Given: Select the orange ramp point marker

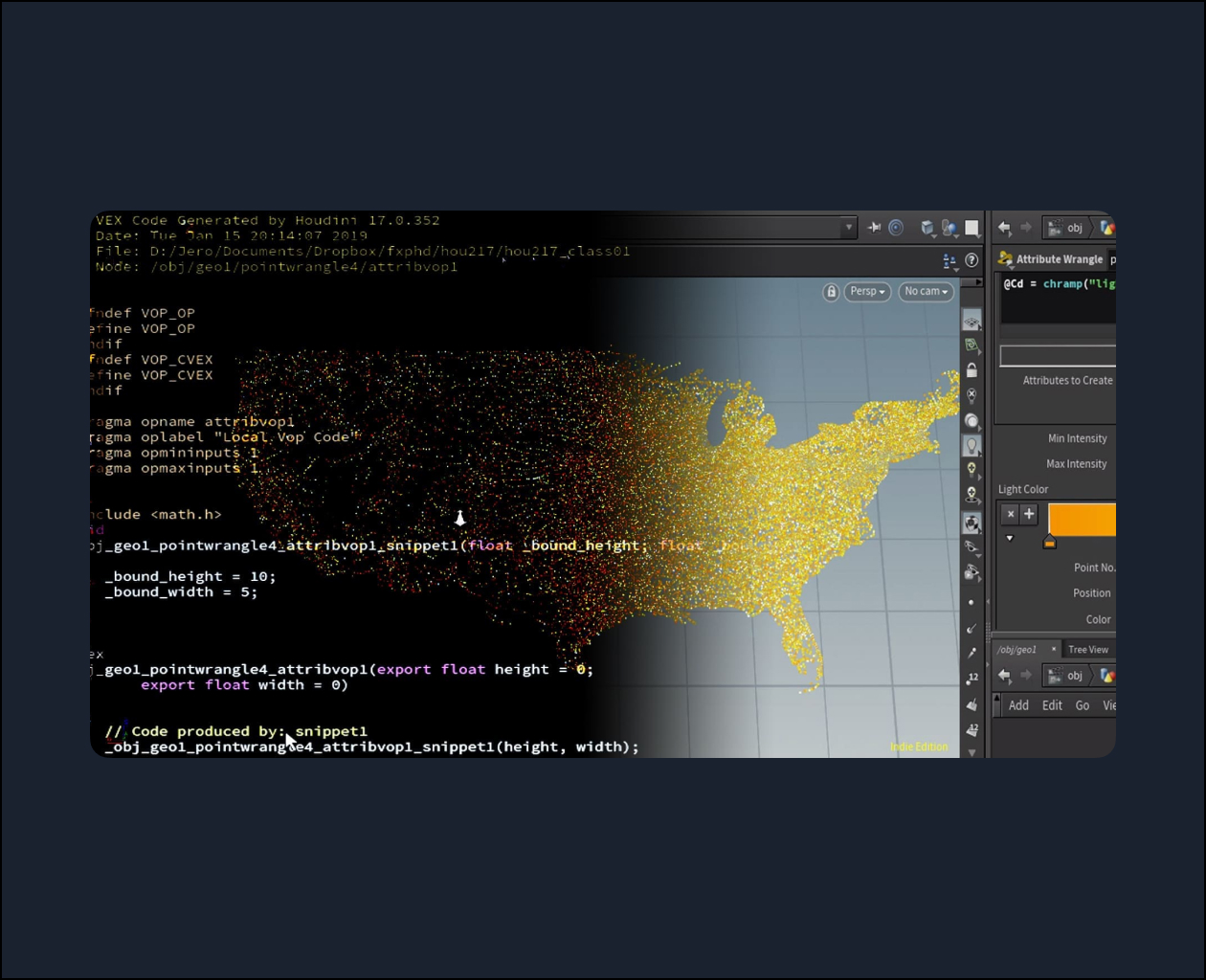Looking at the screenshot, I should (x=1049, y=543).
